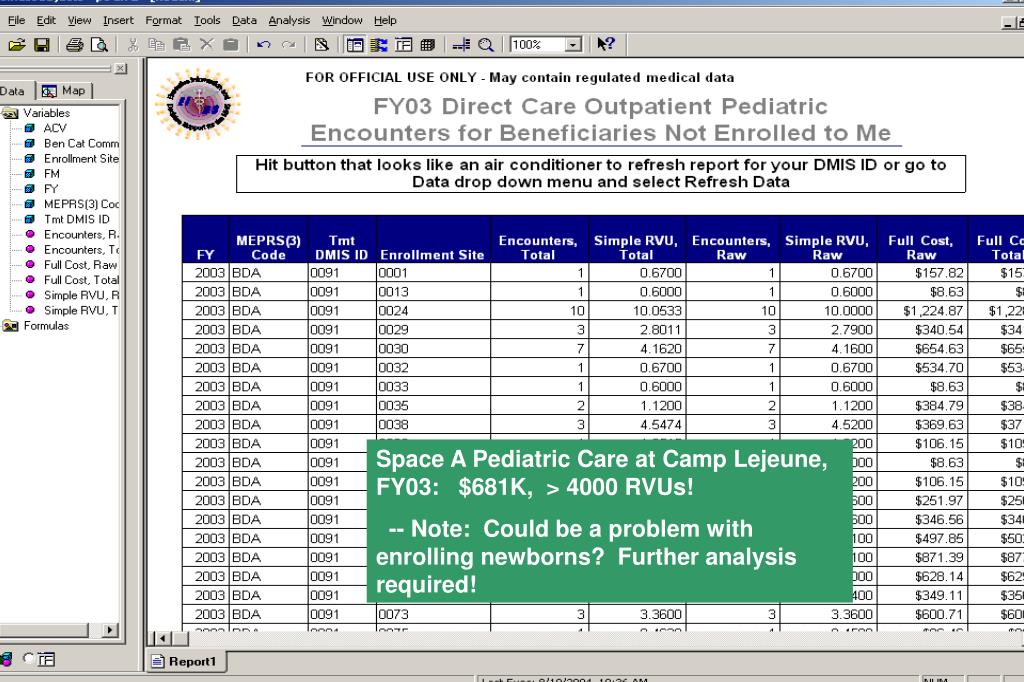Image resolution: width=1024 pixels, height=682 pixels.
Task: Switch to the Map tab
Action: 64,91
